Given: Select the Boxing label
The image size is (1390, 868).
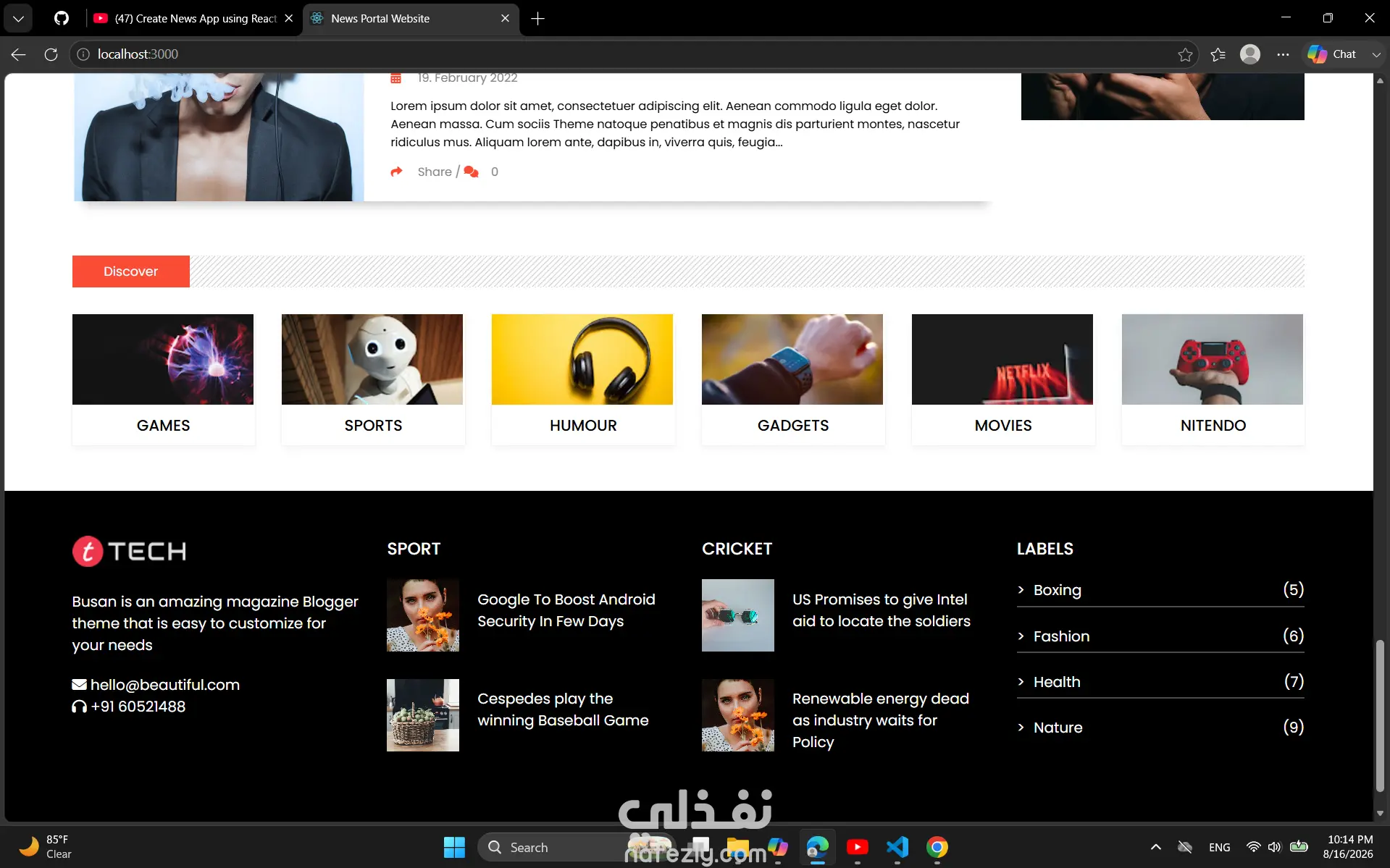Looking at the screenshot, I should [1058, 590].
